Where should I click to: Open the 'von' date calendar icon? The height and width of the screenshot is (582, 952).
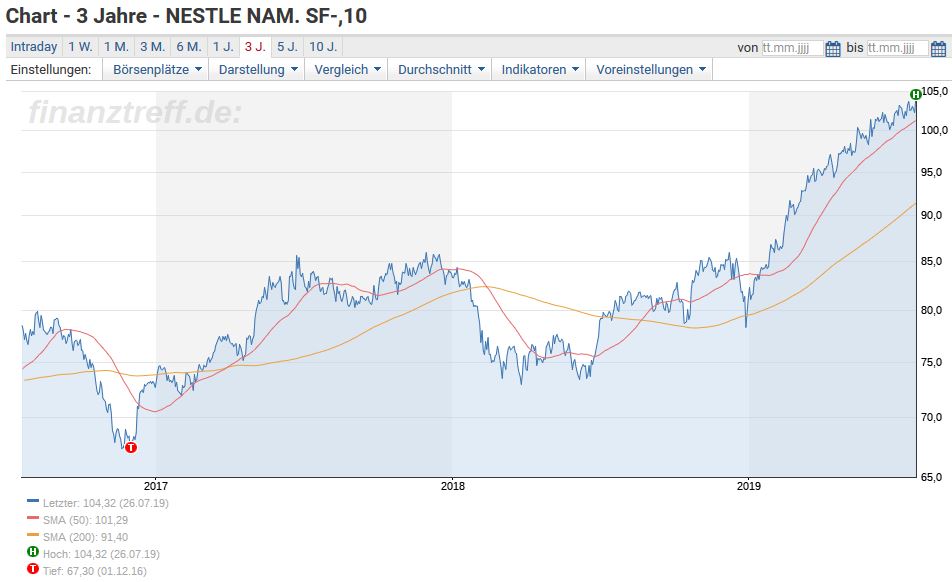pyautogui.click(x=833, y=49)
